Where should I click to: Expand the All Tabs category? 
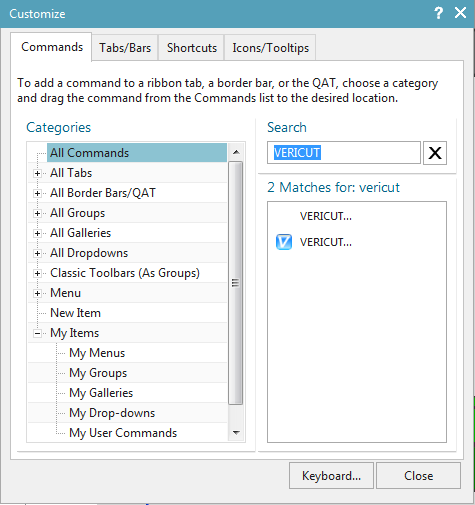pyautogui.click(x=37, y=173)
